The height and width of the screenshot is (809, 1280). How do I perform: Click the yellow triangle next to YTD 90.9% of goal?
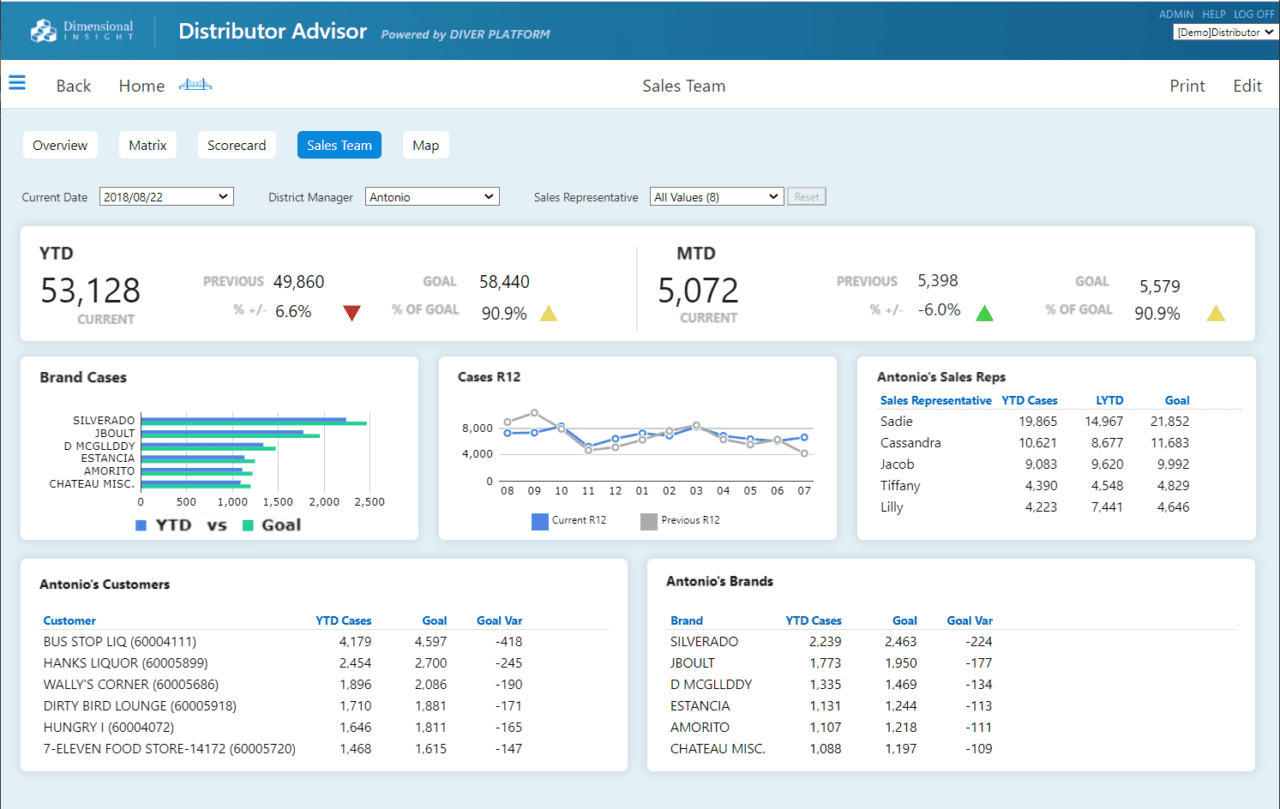(548, 313)
